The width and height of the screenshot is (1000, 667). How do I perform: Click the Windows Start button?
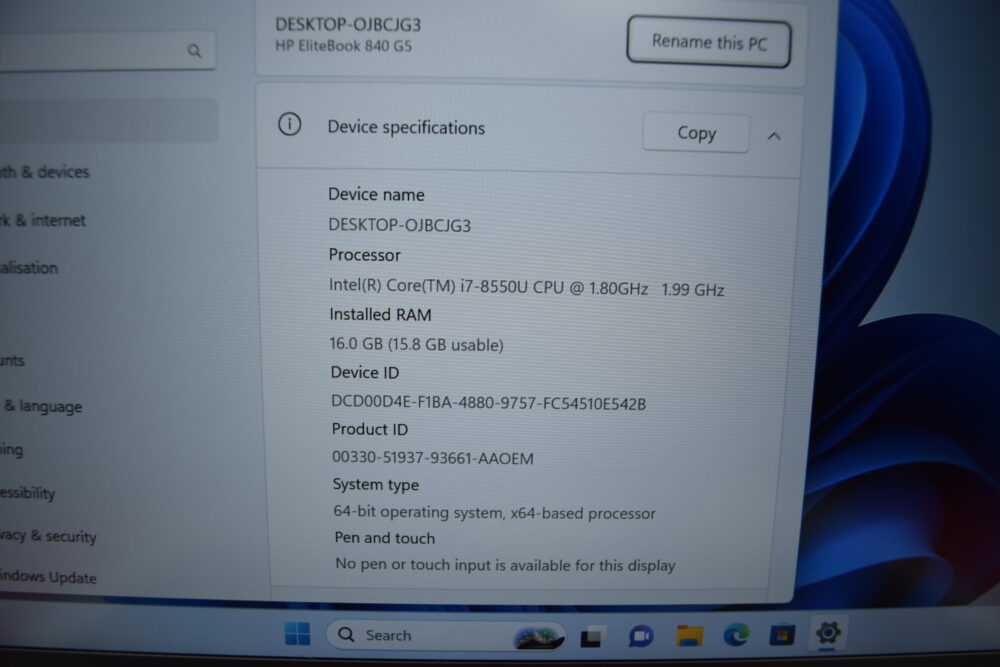click(x=297, y=634)
